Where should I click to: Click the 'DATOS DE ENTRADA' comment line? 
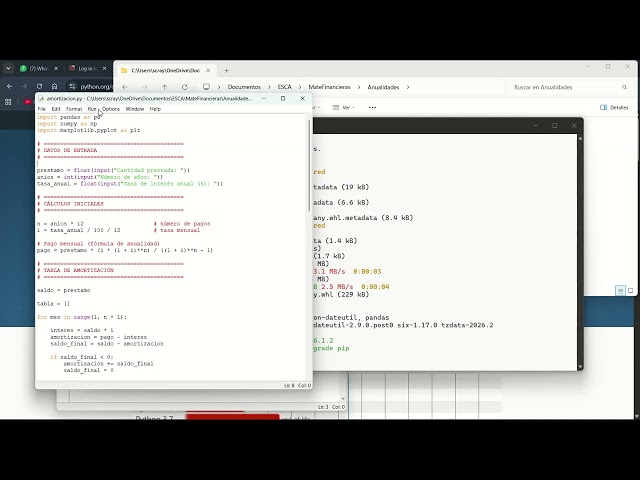point(67,150)
